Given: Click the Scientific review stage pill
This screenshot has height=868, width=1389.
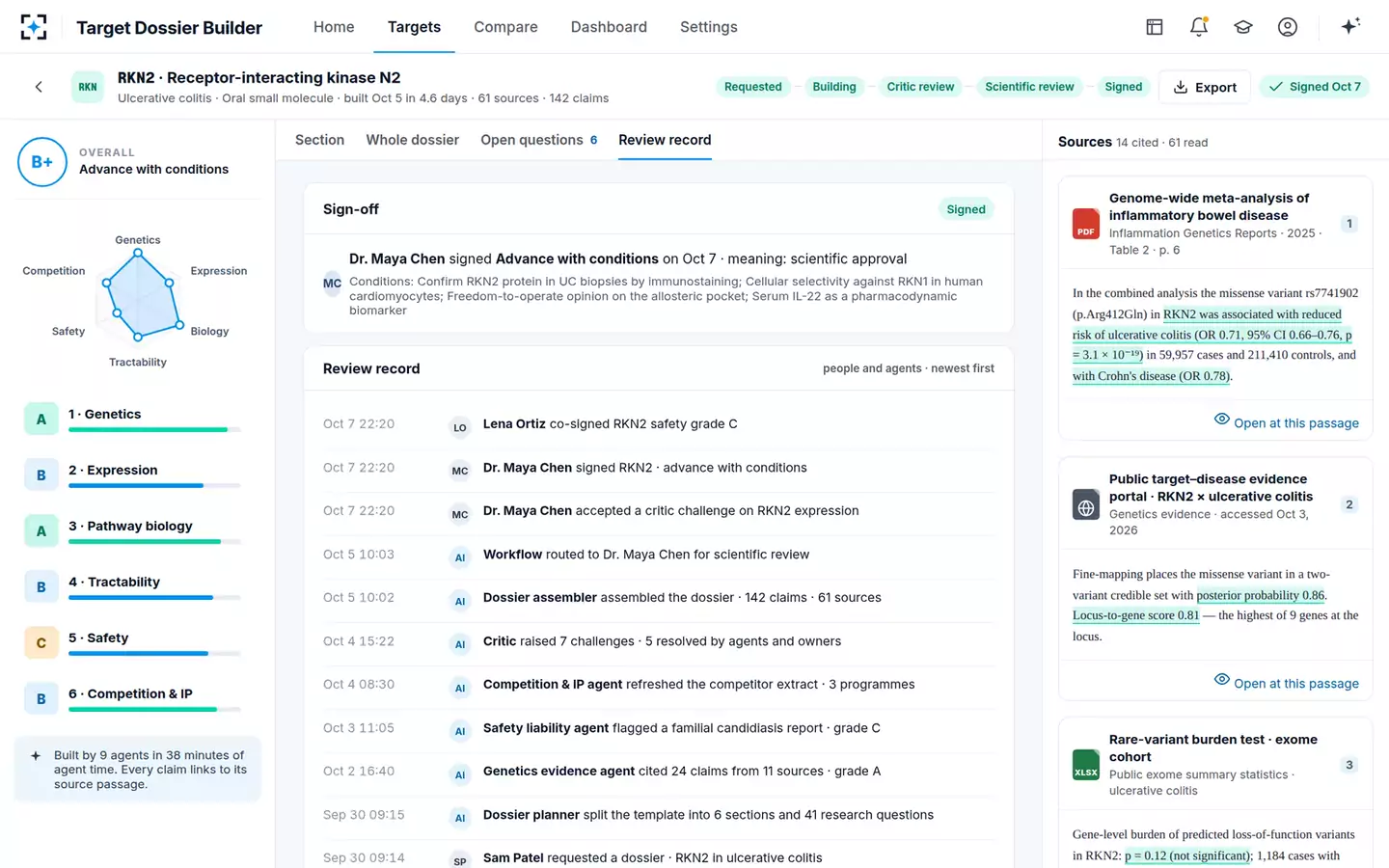Looking at the screenshot, I should click(x=1029, y=87).
